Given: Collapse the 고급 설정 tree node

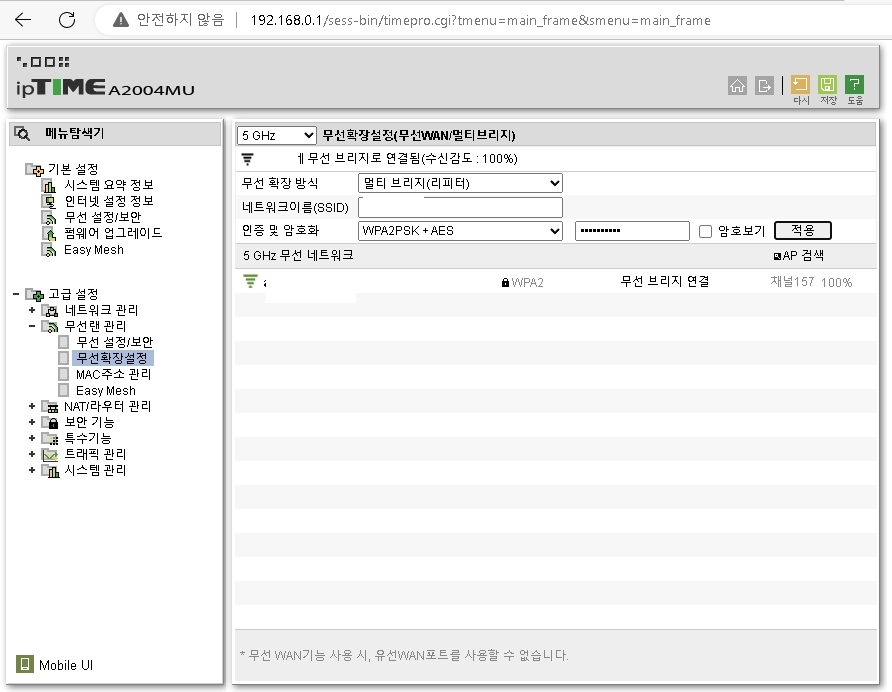Looking at the screenshot, I should (16, 294).
